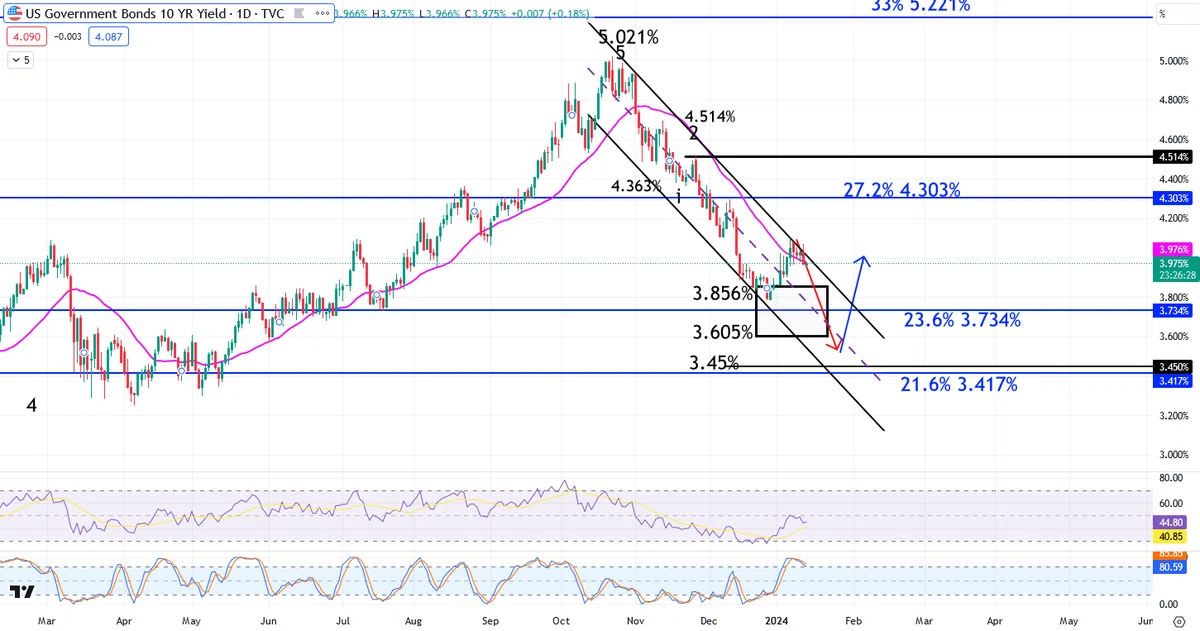The width and height of the screenshot is (1200, 631).
Task: Select the '23.6% 3.734%' Fibonacci annotation
Action: [x=962, y=320]
